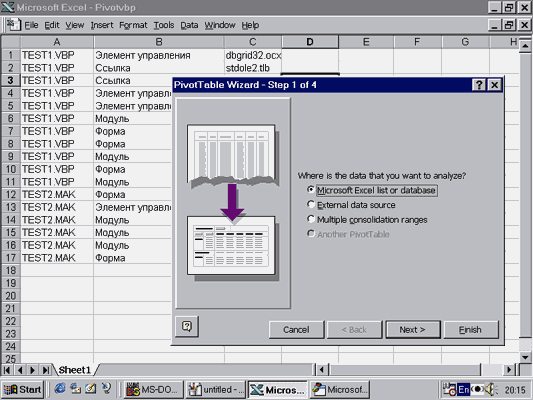533x400 pixels.
Task: Open the Help menu
Action: [x=250, y=25]
